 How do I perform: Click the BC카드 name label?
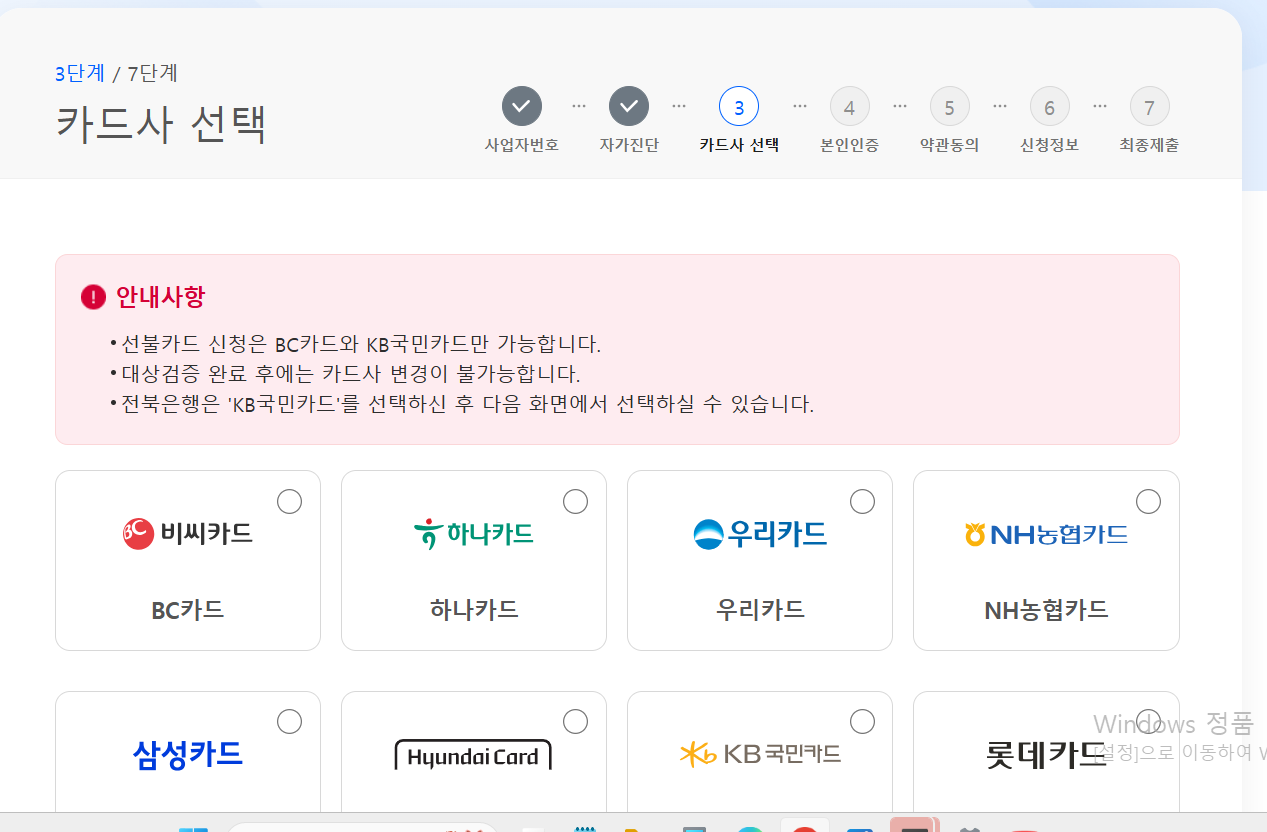point(188,610)
